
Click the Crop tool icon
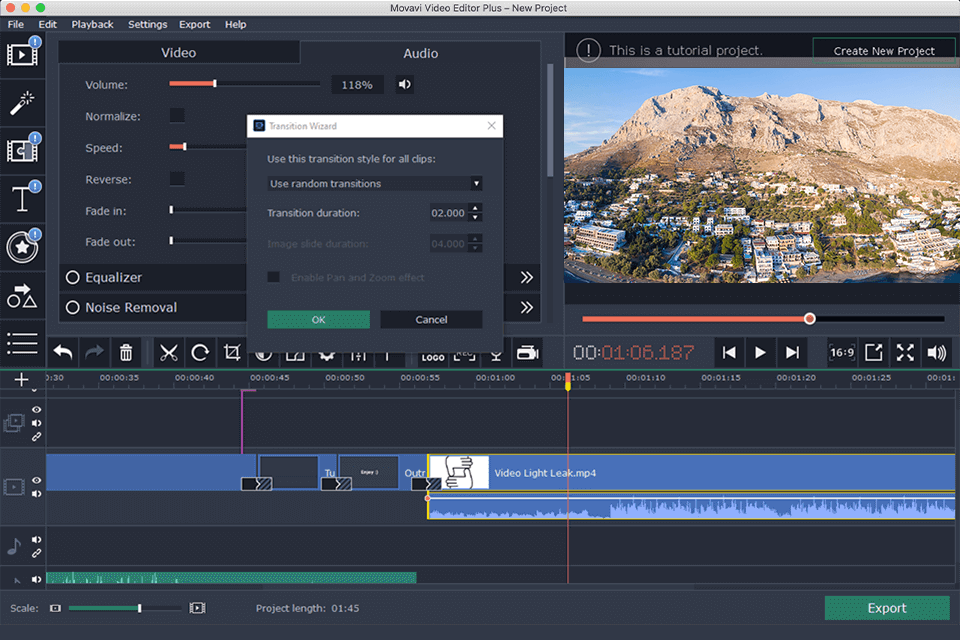click(x=232, y=352)
